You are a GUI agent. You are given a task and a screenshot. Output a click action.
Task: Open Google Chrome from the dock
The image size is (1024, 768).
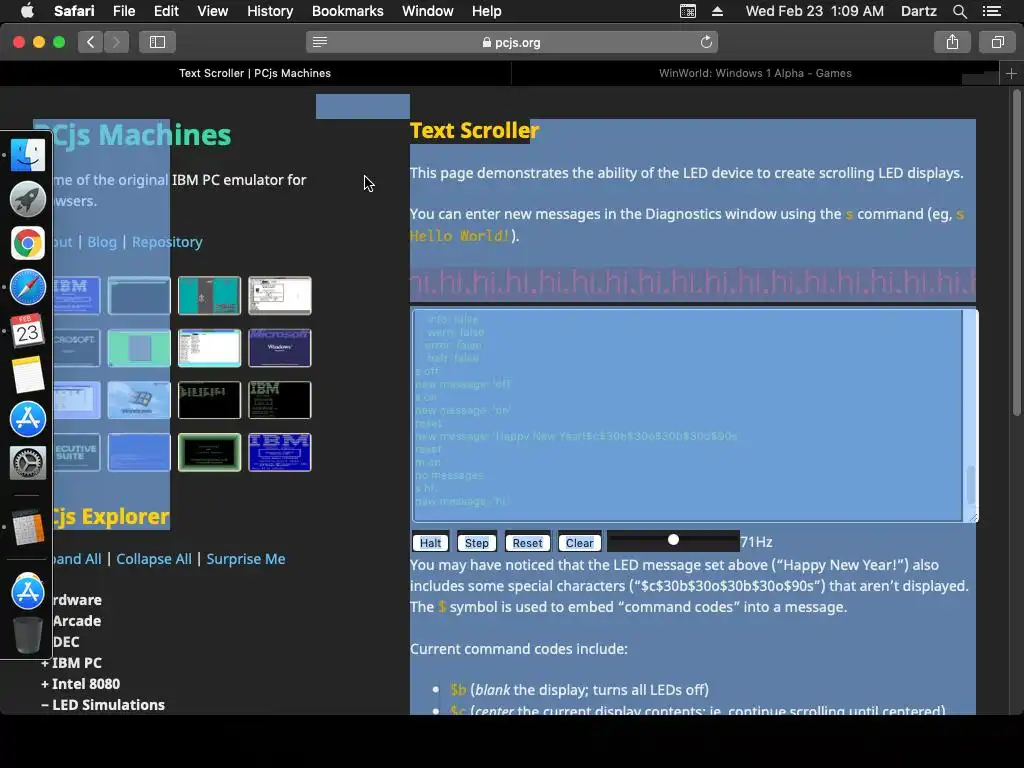coord(27,244)
